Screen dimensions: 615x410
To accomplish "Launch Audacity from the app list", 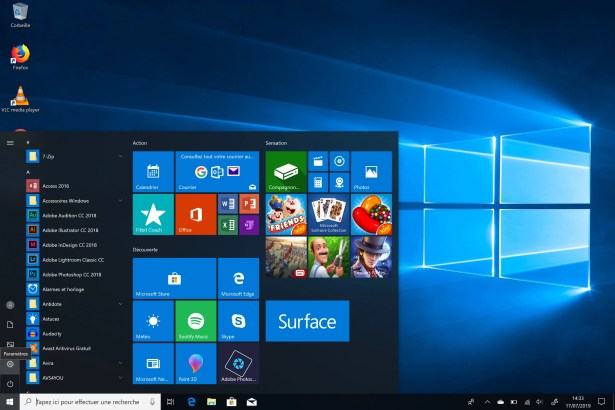I will coord(75,334).
